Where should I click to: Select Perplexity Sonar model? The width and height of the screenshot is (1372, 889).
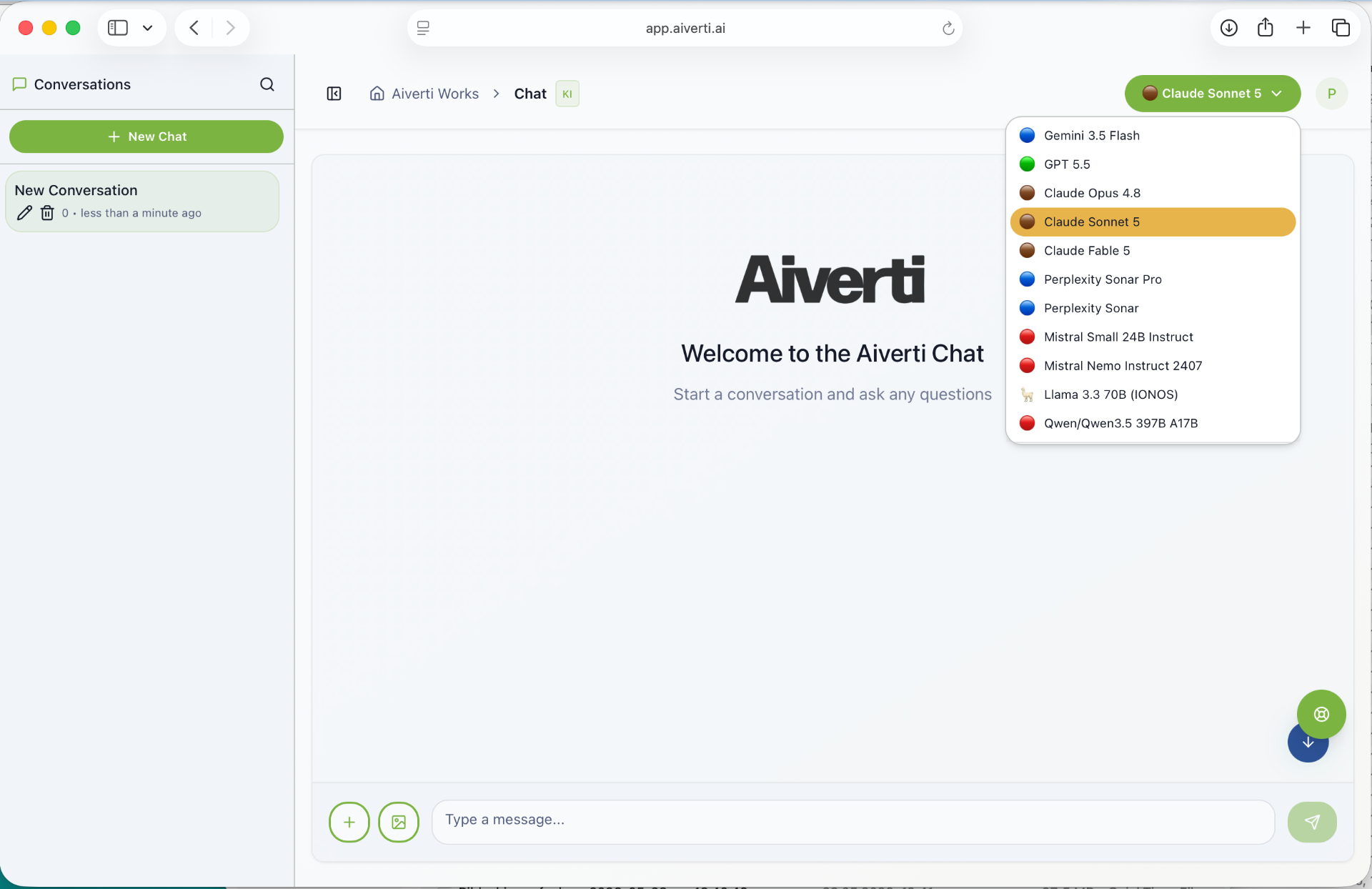click(x=1153, y=308)
